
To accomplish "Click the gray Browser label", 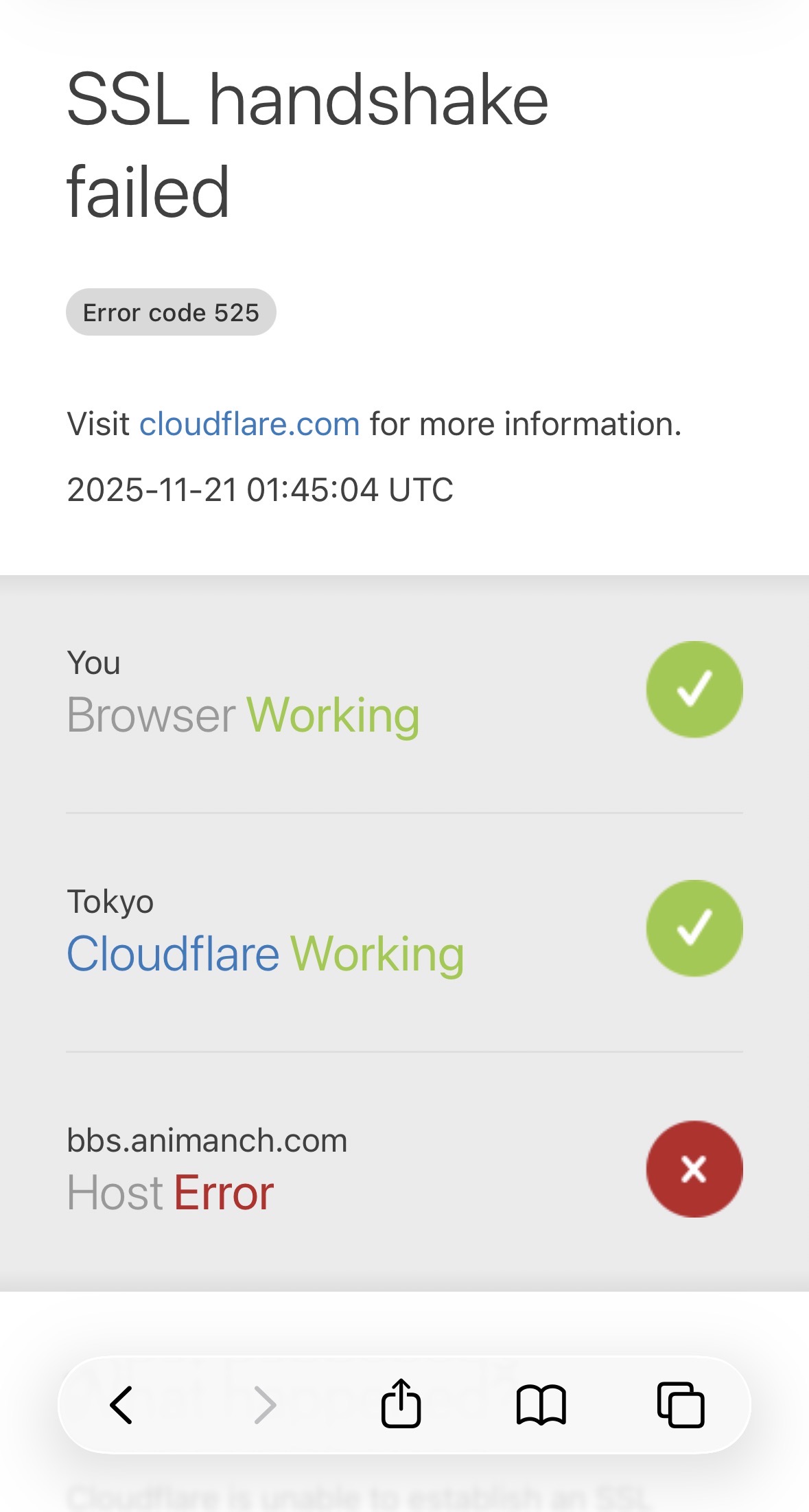I will [x=151, y=715].
